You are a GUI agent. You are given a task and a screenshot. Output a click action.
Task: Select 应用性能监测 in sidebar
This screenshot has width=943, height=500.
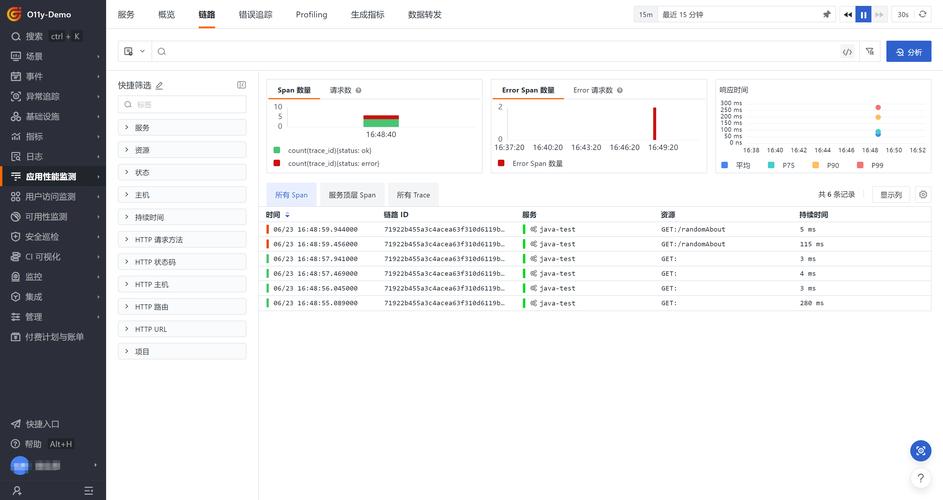click(x=53, y=176)
